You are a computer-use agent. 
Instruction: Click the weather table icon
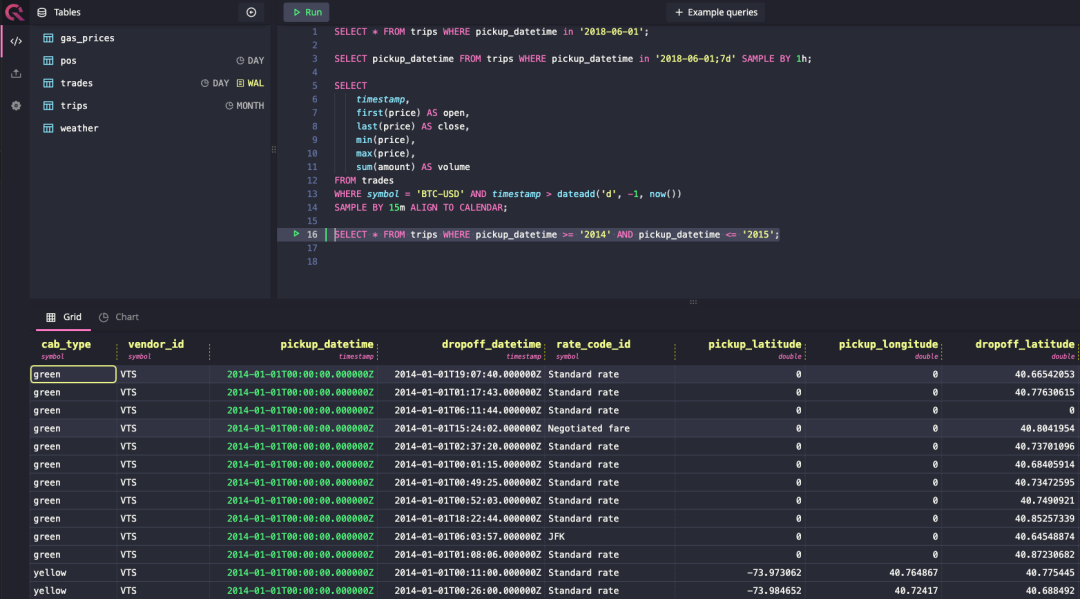click(48, 128)
